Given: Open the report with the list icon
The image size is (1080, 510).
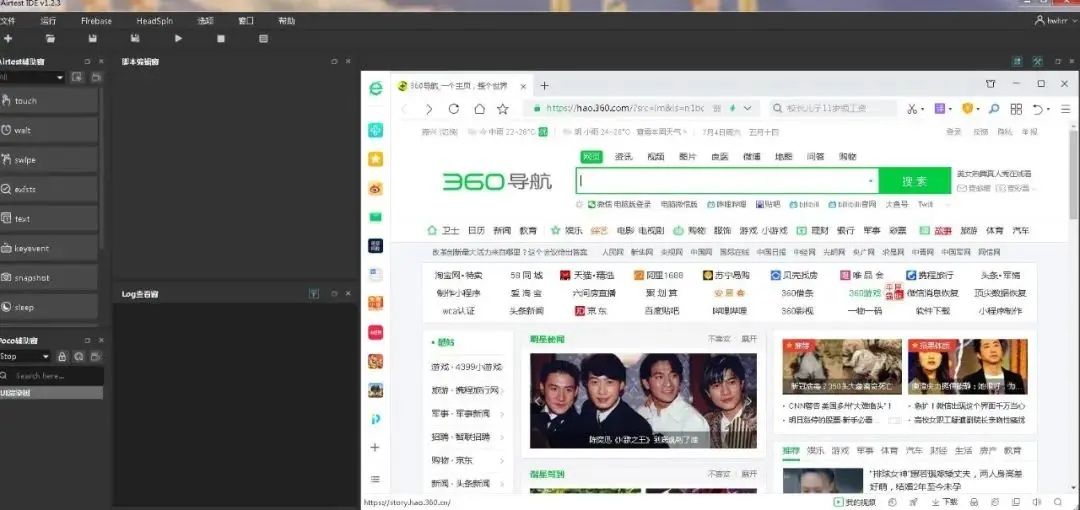Looking at the screenshot, I should [x=263, y=39].
